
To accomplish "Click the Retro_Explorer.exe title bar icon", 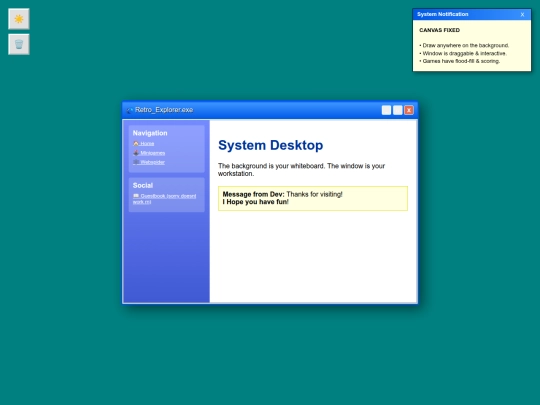I will tap(130, 110).
